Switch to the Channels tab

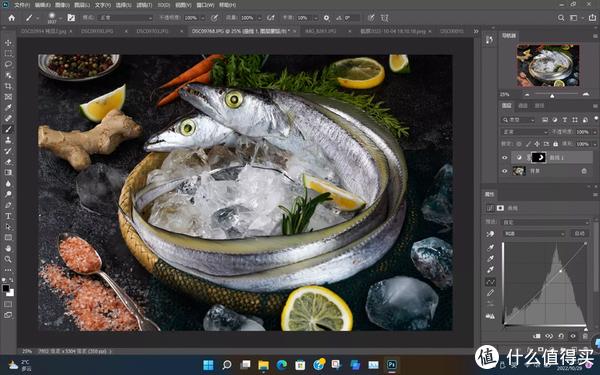[x=523, y=106]
